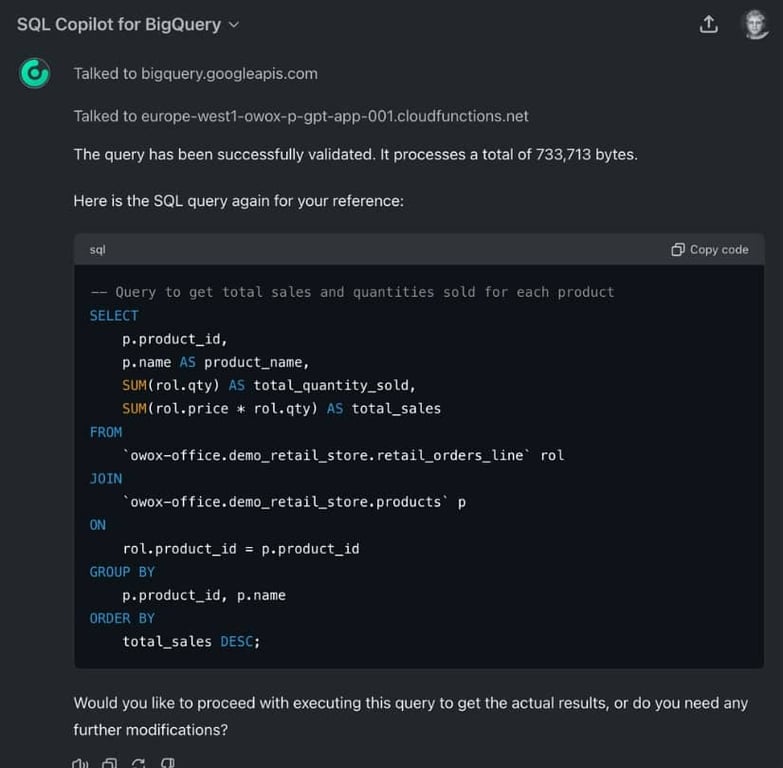Click the bad response thumbs-down icon
783x768 pixels.
168,763
